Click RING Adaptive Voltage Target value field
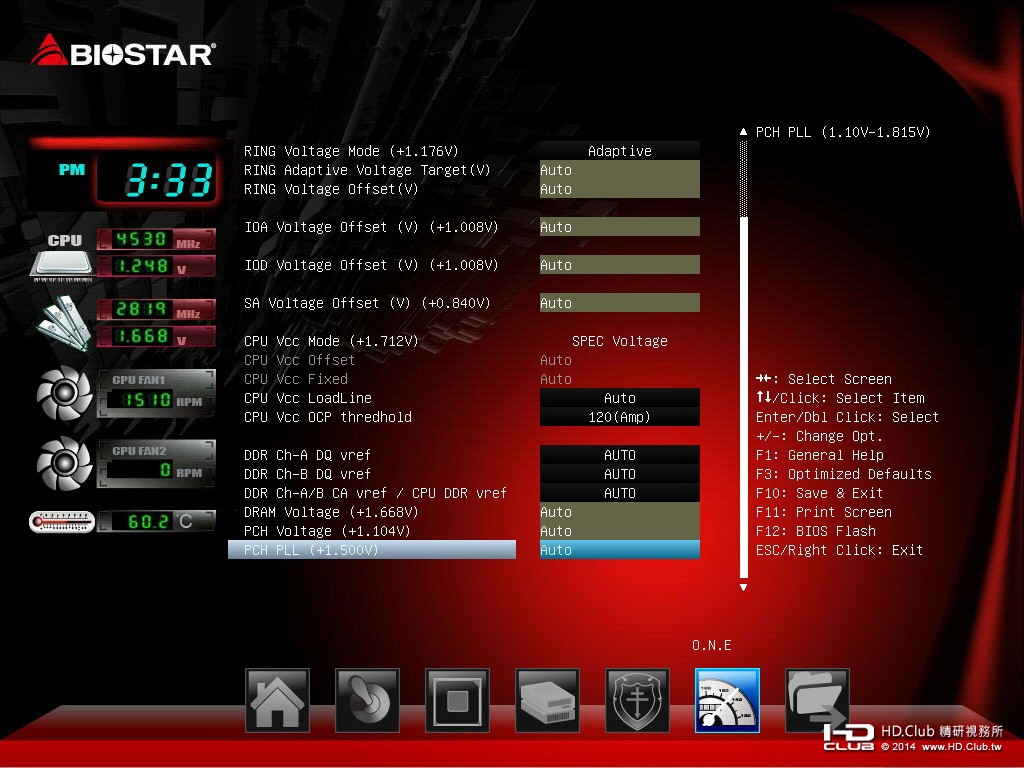Viewport: 1024px width, 768px height. point(620,170)
